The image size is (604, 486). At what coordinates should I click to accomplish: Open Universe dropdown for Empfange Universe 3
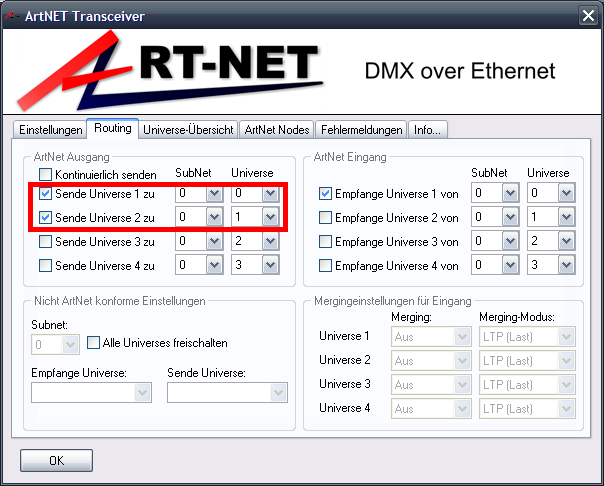point(566,241)
